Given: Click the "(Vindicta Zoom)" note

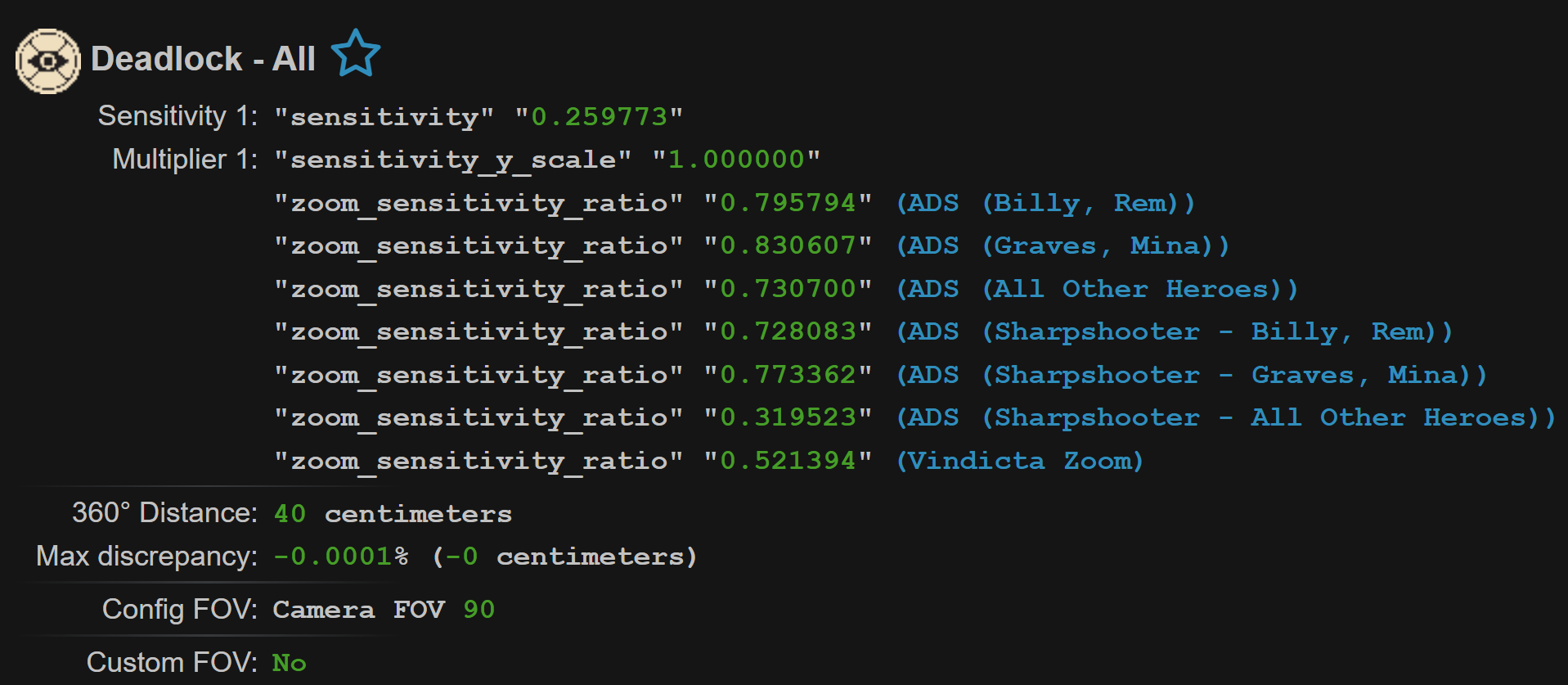Looking at the screenshot, I should click(x=1020, y=461).
